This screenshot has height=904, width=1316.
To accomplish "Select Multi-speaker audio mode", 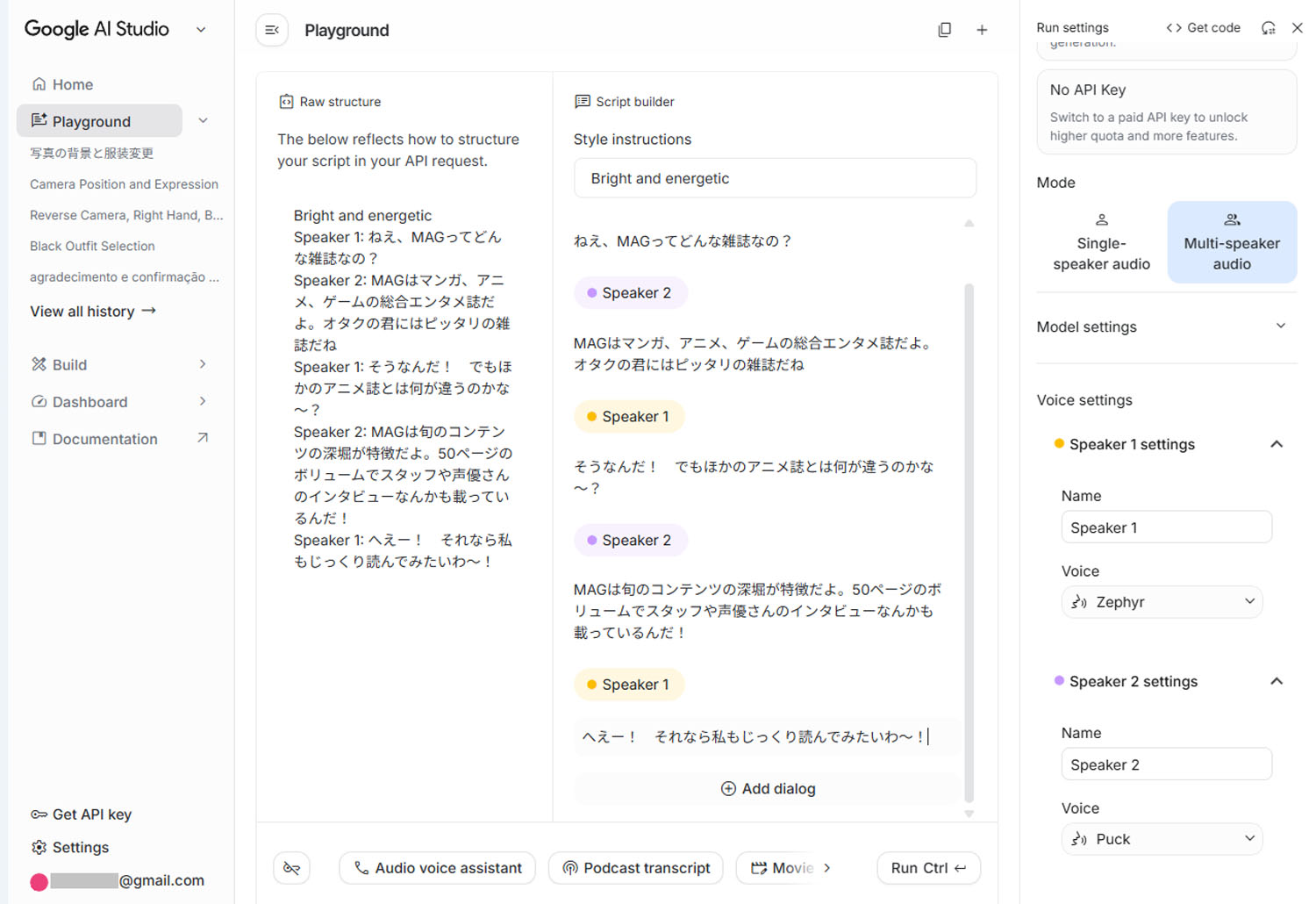I will click(x=1232, y=242).
